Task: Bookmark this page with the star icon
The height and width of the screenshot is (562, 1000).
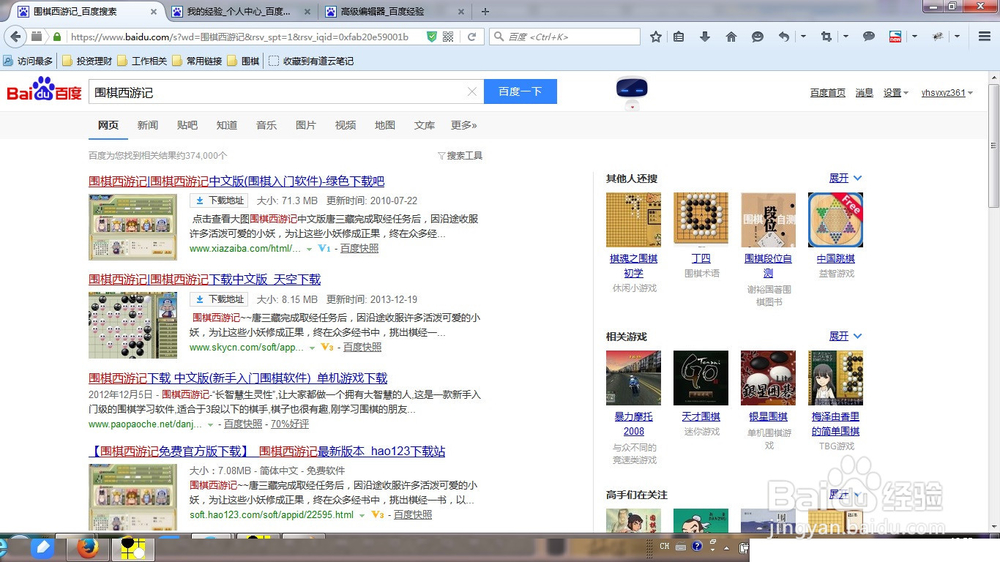Action: (656, 37)
